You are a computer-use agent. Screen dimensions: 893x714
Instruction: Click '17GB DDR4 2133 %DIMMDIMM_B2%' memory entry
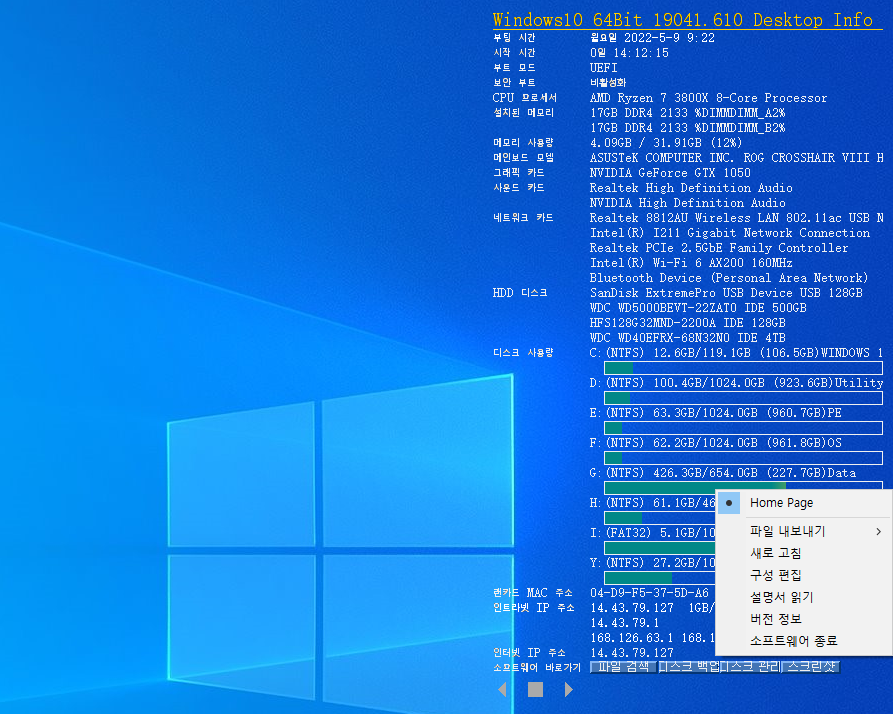688,128
